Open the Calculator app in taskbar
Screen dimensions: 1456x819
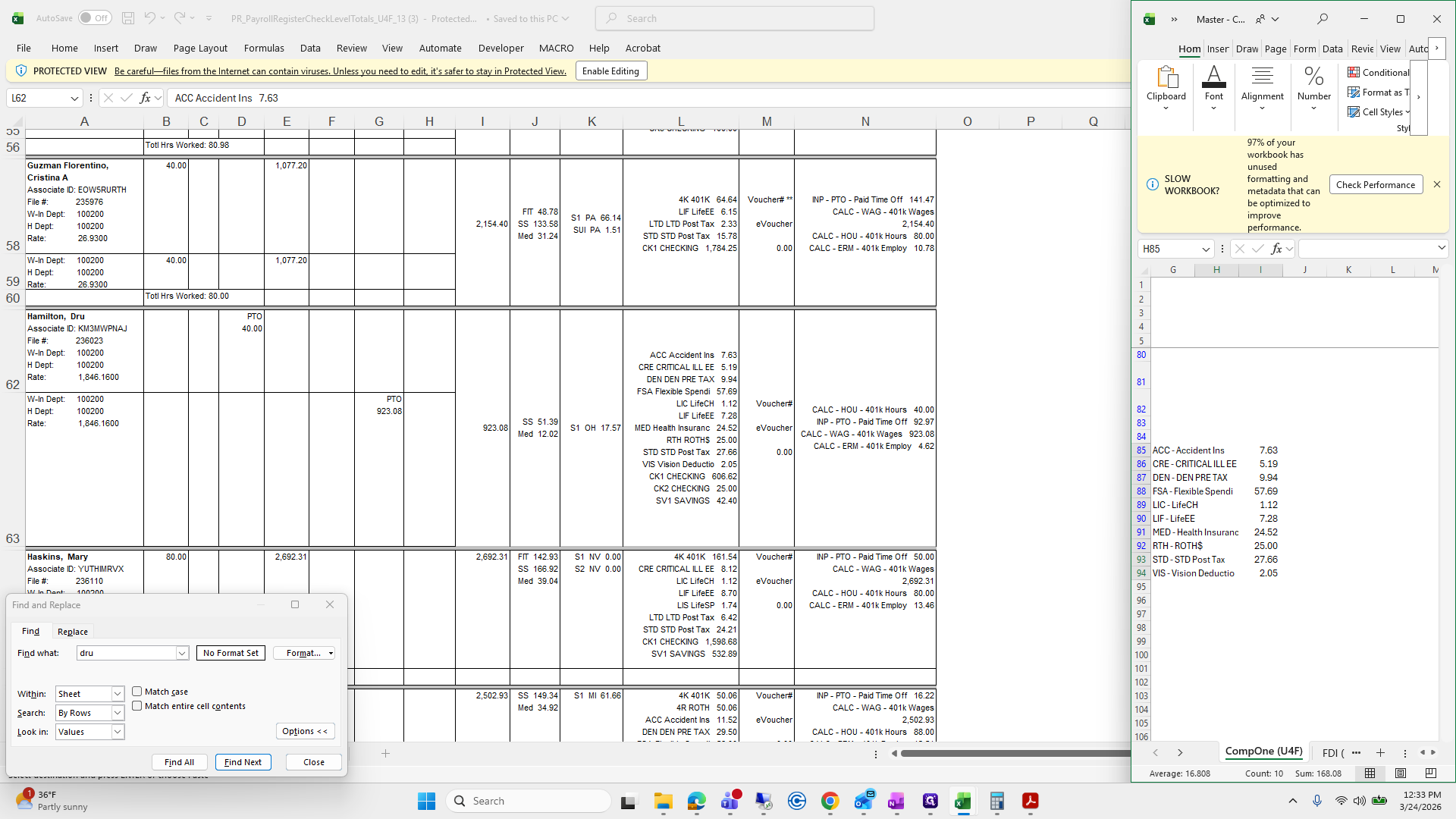click(996, 802)
